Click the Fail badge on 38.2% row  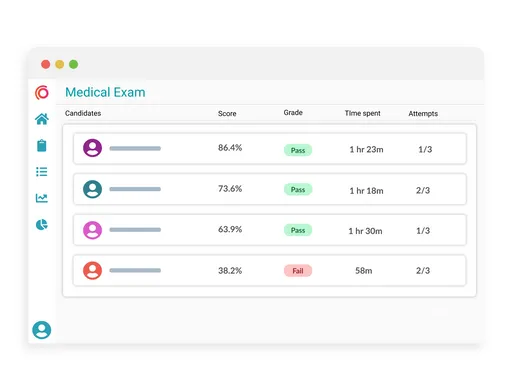298,271
